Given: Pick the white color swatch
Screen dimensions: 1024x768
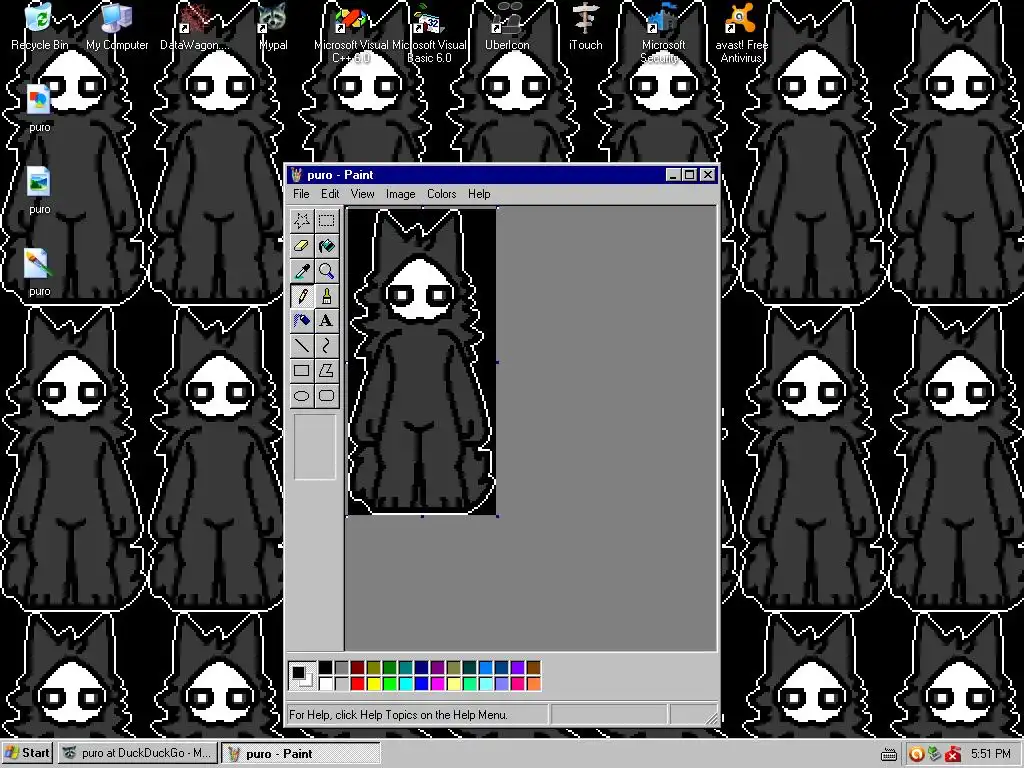Looking at the screenshot, I should pyautogui.click(x=325, y=684).
